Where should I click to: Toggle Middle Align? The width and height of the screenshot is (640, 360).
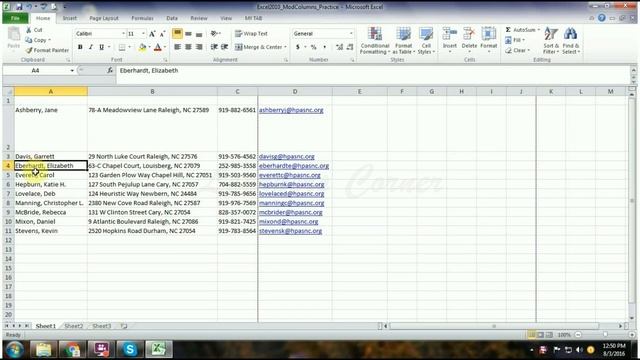coord(188,33)
